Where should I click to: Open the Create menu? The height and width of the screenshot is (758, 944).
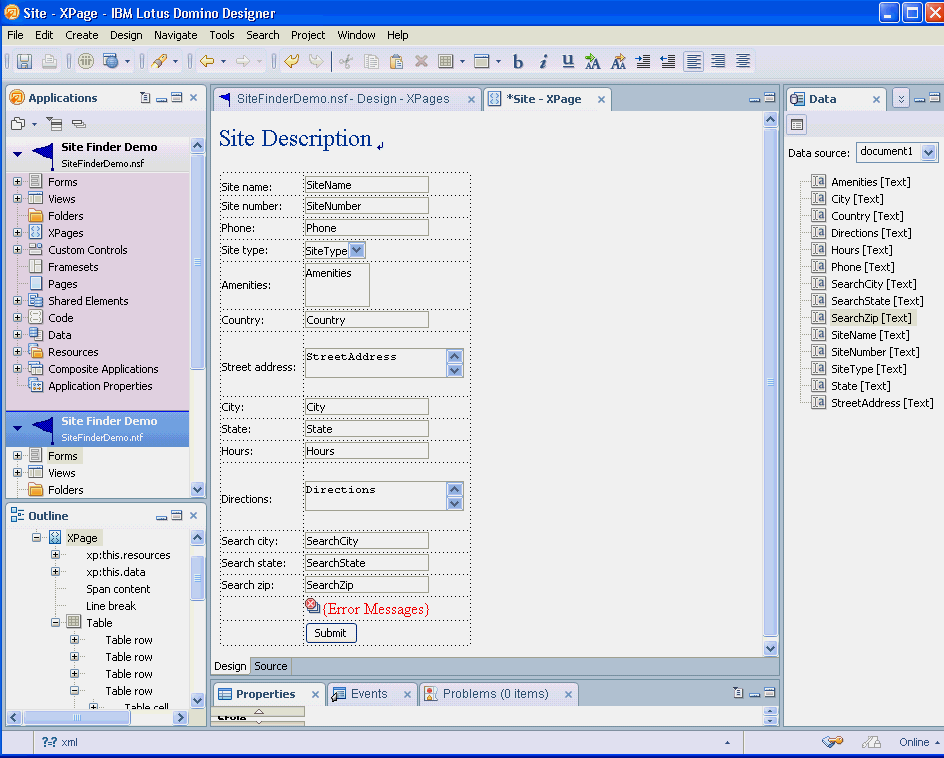coord(82,35)
